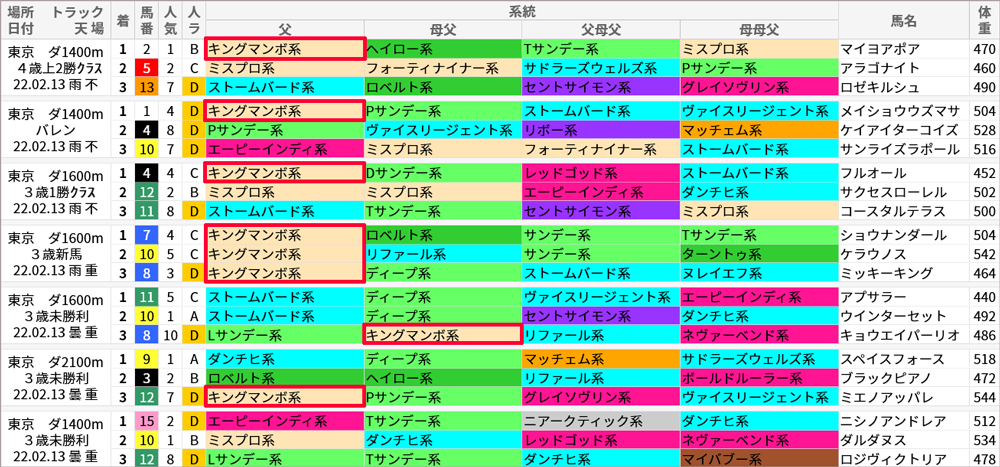Click the 馬番 column header
Image resolution: width=1000 pixels, height=467 pixels.
(146, 20)
